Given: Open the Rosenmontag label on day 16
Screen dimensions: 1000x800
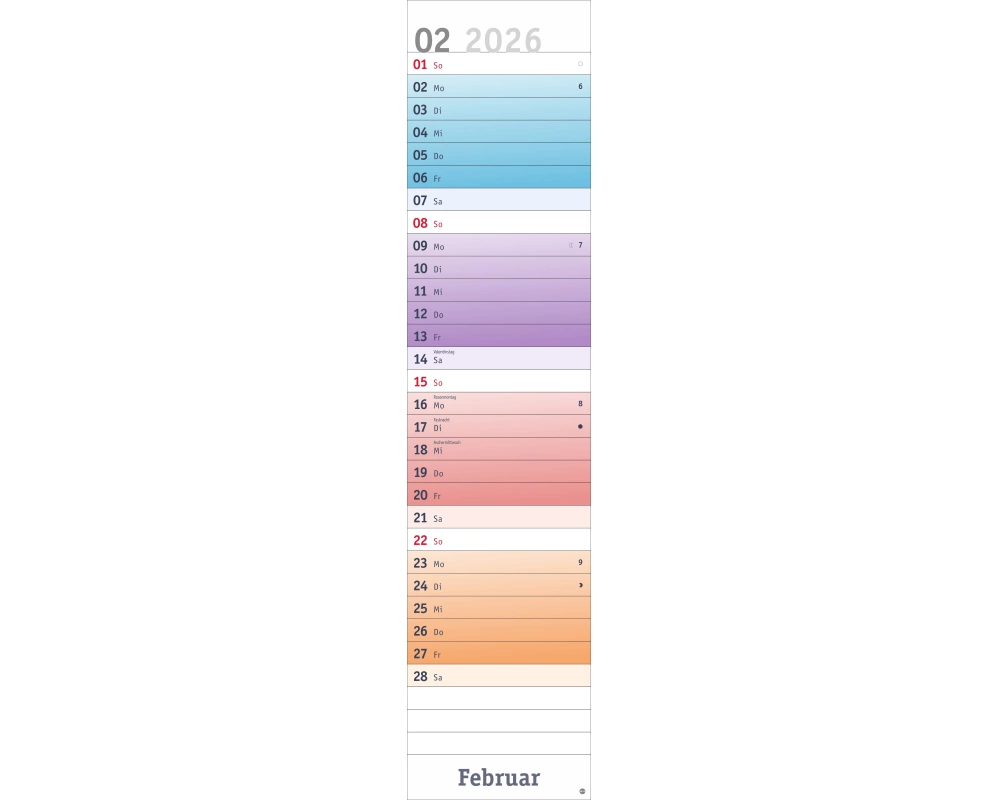Looking at the screenshot, I should tap(445, 397).
